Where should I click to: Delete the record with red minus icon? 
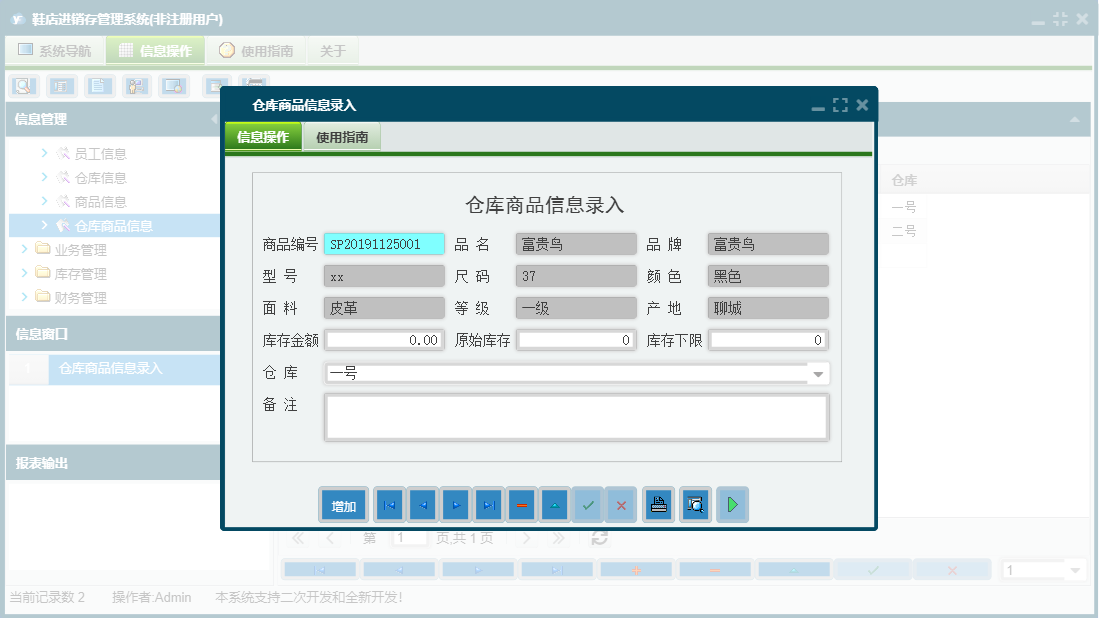click(521, 505)
